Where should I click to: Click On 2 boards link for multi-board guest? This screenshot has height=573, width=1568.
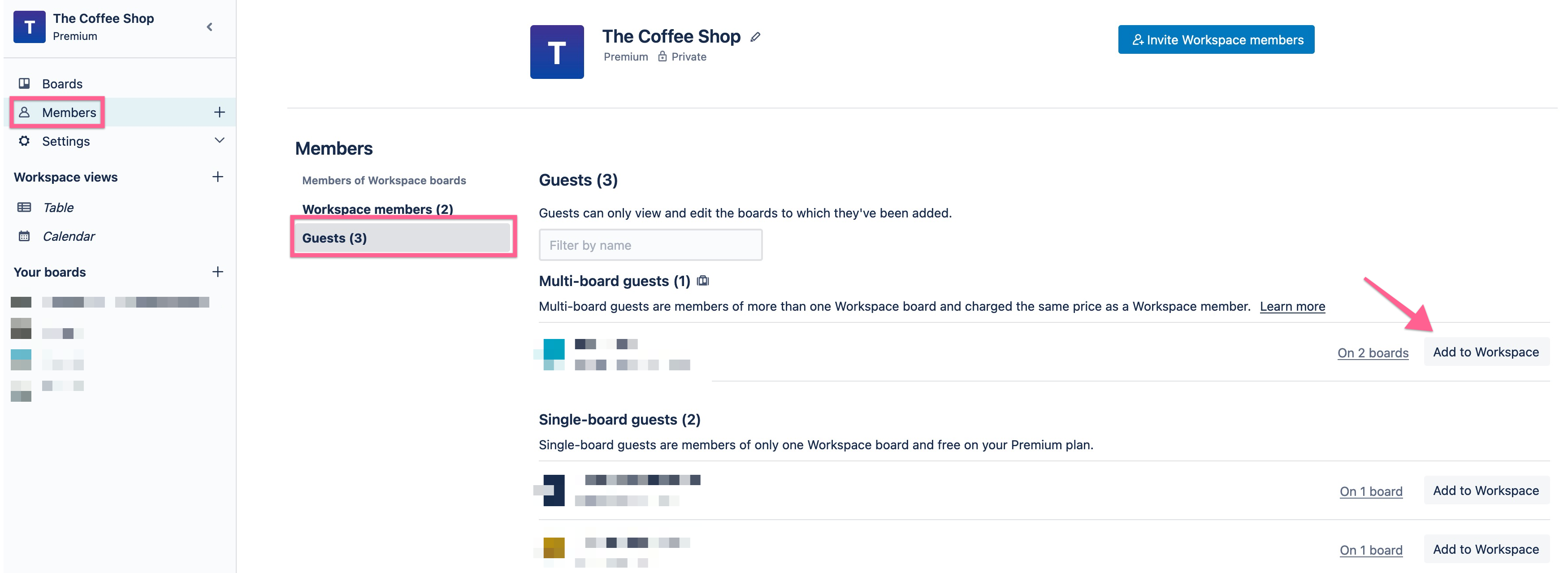point(1373,352)
